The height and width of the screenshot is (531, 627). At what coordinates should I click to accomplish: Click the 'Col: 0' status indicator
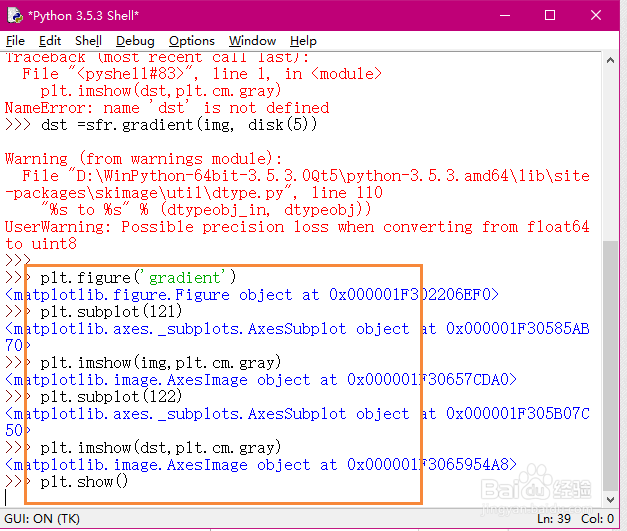tap(597, 519)
